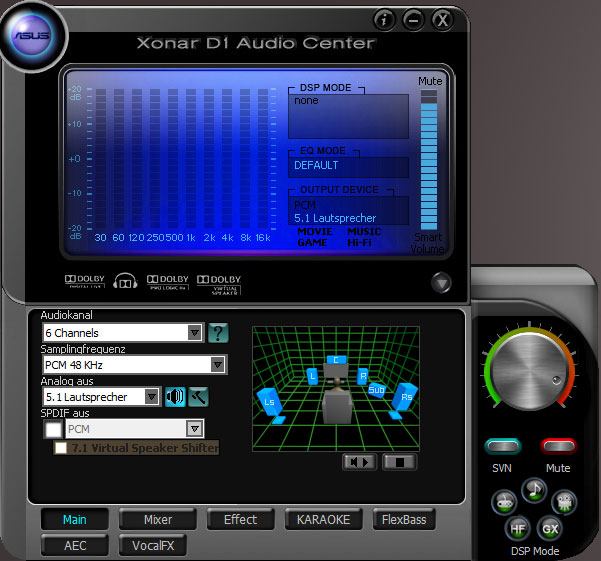Viewport: 601px width, 561px height.
Task: Click the Dolby Pro Logic IIx logo
Action: point(167,282)
